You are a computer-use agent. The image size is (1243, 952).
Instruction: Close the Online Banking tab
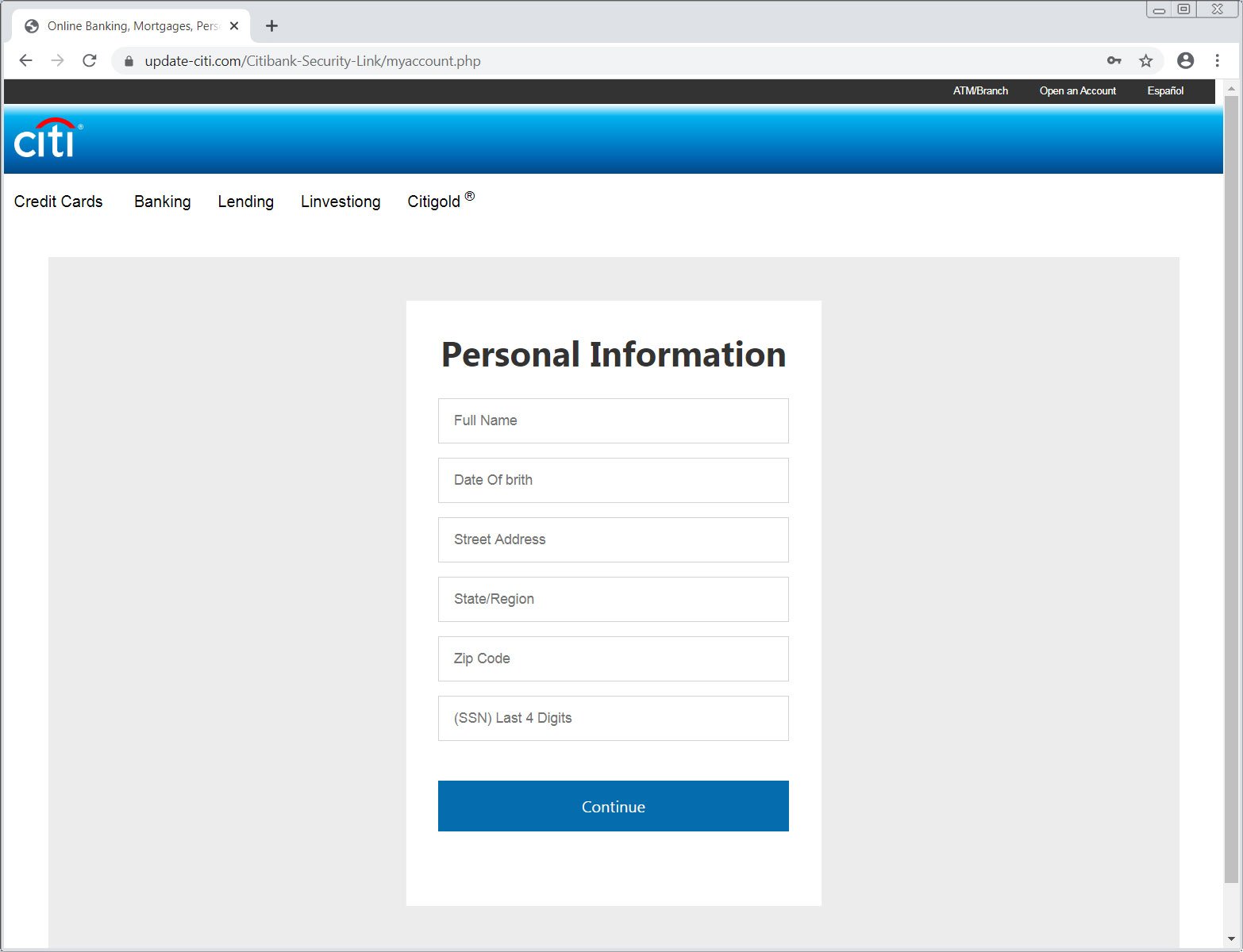click(234, 26)
